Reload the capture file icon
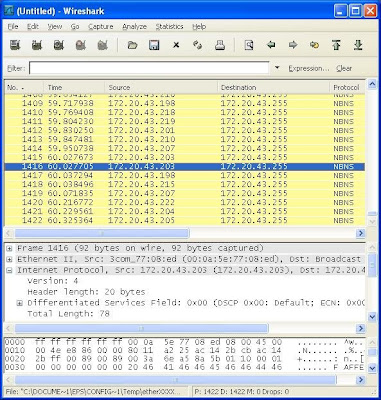Viewport: 381px width, 400px height. 198,45
